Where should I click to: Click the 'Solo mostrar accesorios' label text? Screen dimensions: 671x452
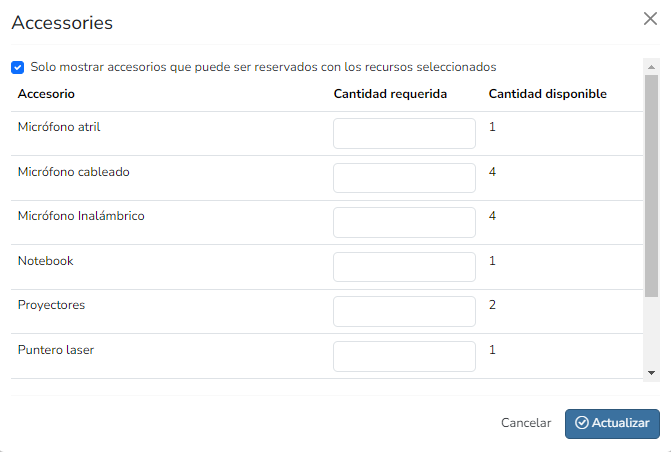(263, 67)
